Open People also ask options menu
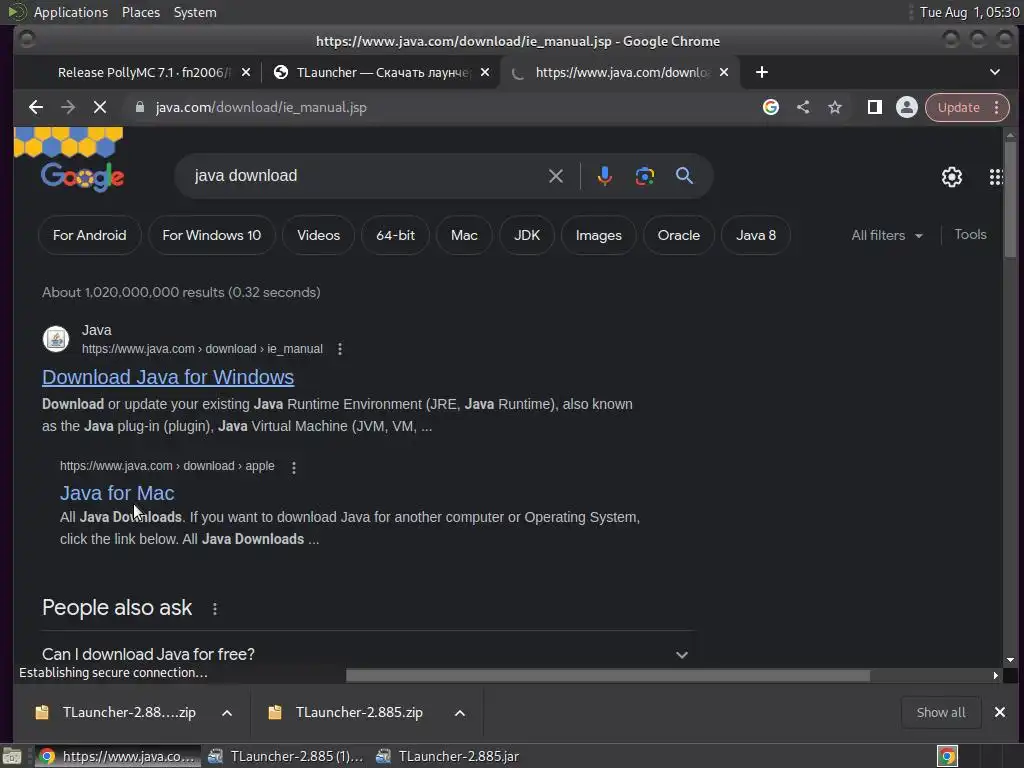The width and height of the screenshot is (1024, 768). [215, 608]
